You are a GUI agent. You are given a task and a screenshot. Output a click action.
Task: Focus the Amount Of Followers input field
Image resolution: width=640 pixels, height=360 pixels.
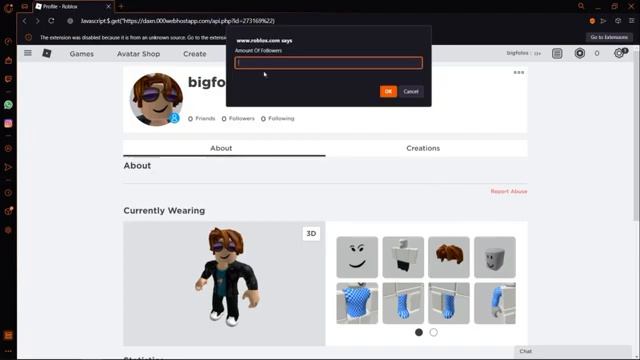pos(329,63)
